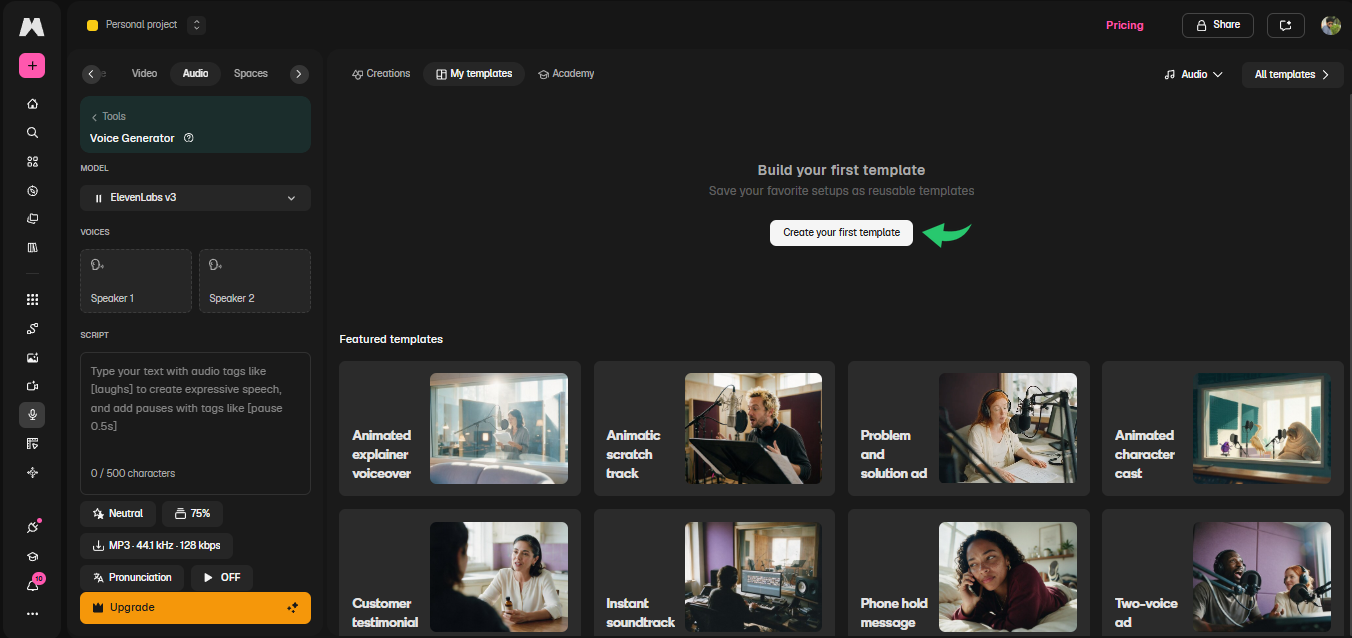Open notifications bell with 10 badge
Viewport: 1352px width, 638px height.
pos(32,585)
